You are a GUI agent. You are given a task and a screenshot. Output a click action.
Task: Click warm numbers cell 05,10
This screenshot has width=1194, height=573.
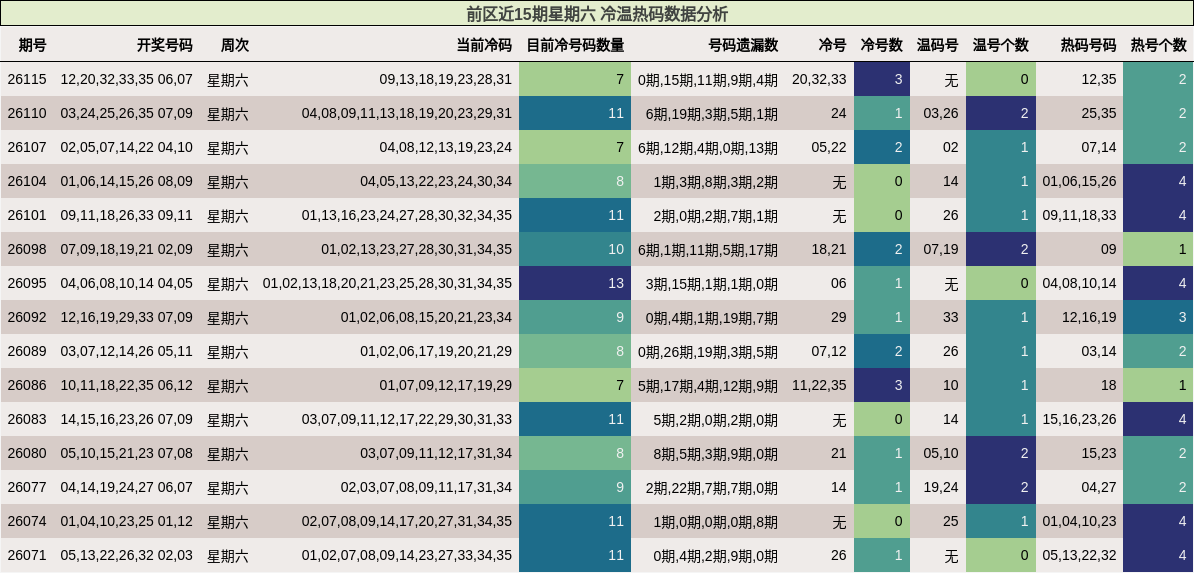[x=940, y=453]
